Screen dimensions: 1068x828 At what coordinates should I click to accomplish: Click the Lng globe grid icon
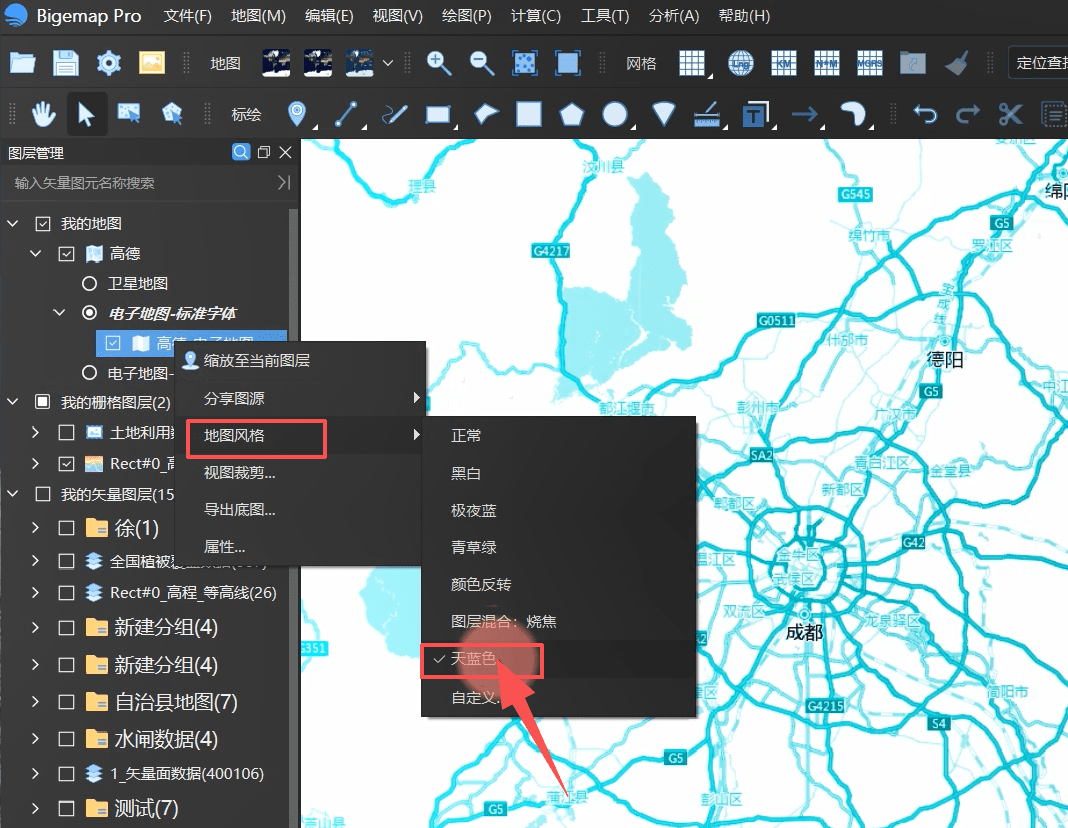coord(740,63)
